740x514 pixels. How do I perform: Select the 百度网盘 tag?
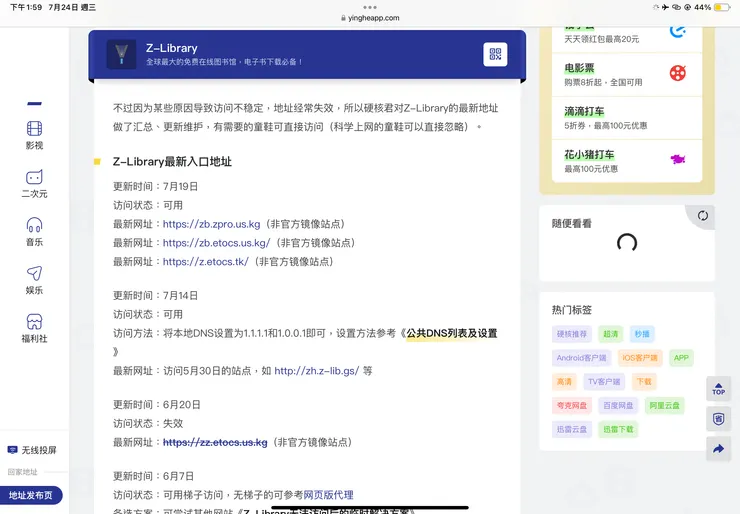618,405
